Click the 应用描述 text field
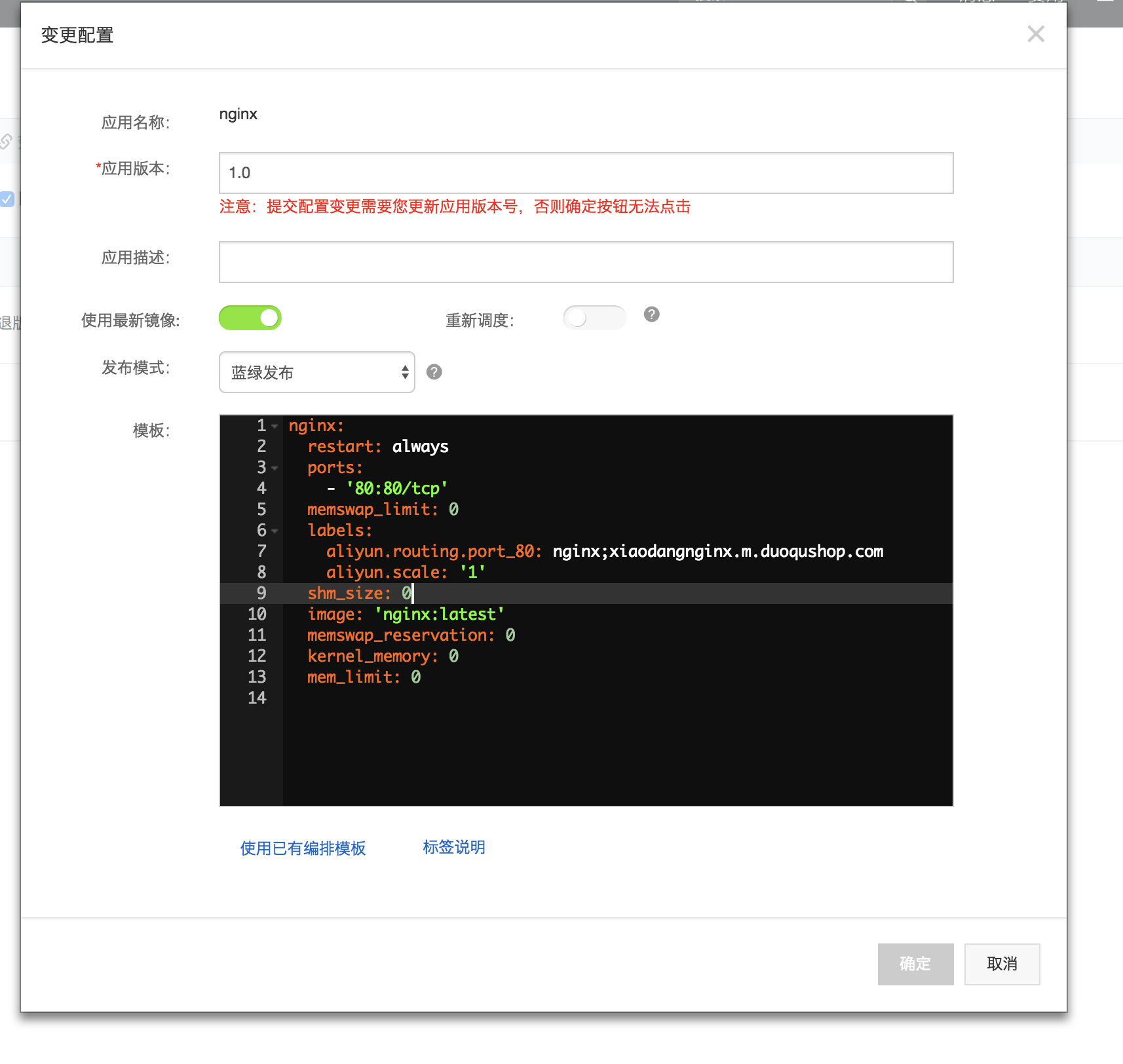This screenshot has width=1123, height=1064. point(586,262)
